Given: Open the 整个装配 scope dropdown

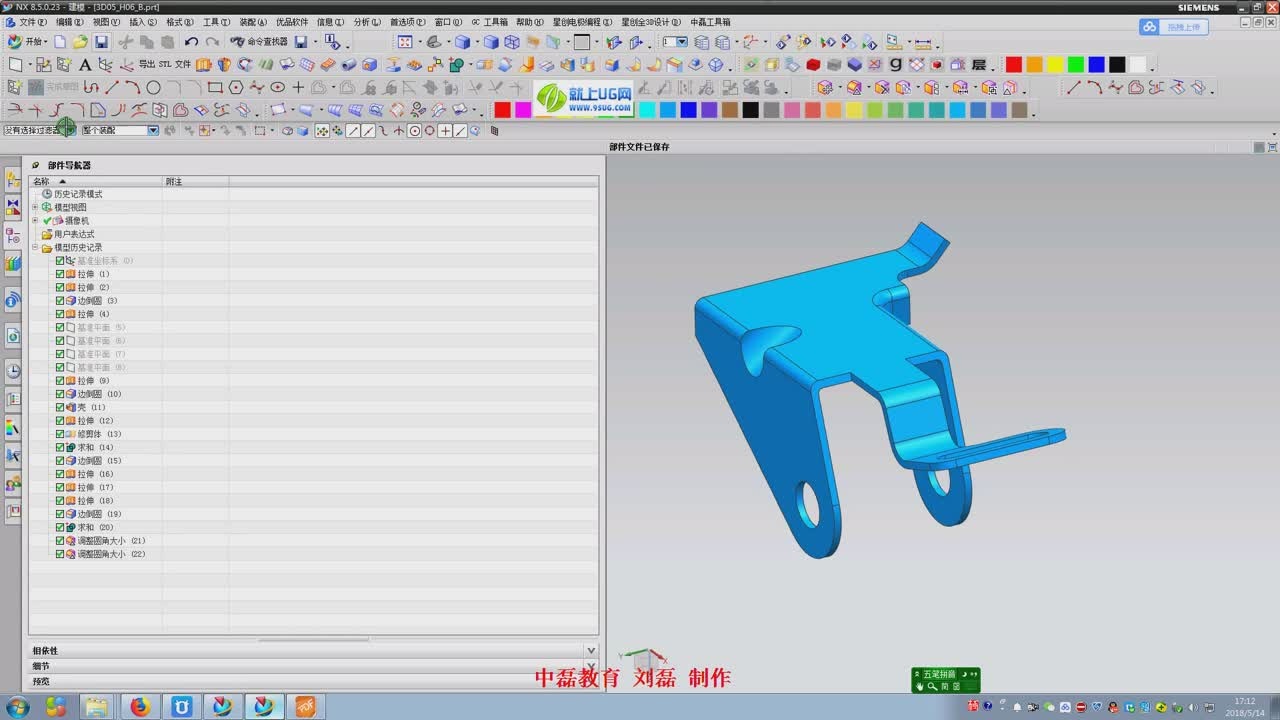Looking at the screenshot, I should coord(153,130).
